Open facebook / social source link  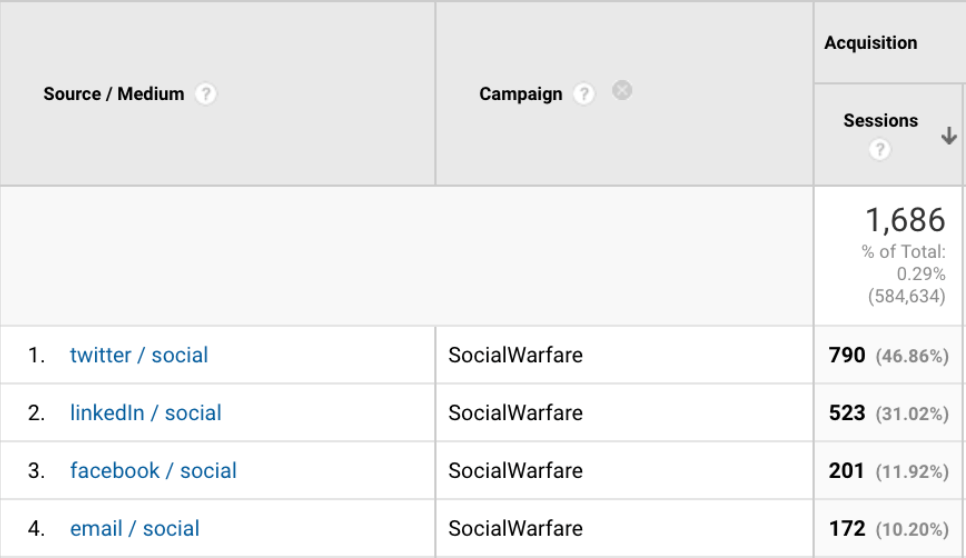(153, 471)
